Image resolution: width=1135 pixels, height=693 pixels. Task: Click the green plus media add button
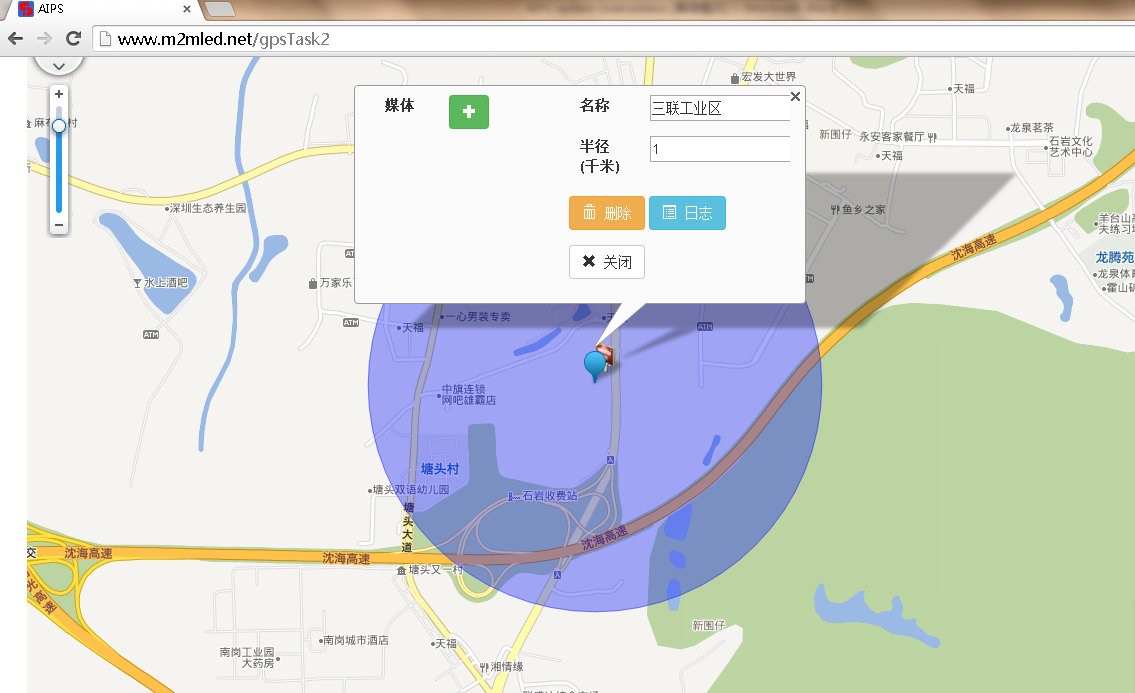click(x=468, y=112)
